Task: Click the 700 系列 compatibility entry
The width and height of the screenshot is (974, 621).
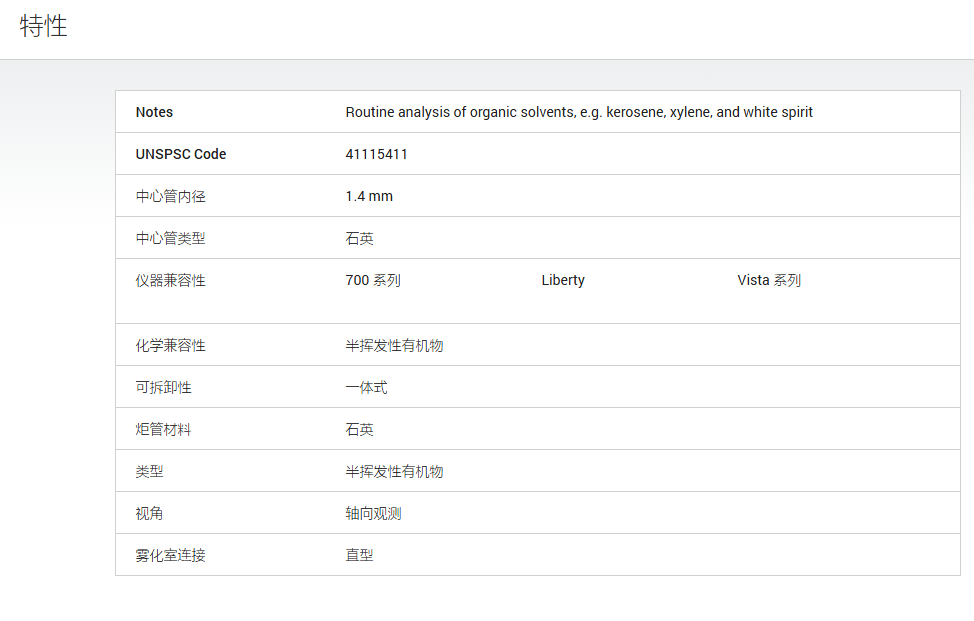Action: point(373,280)
